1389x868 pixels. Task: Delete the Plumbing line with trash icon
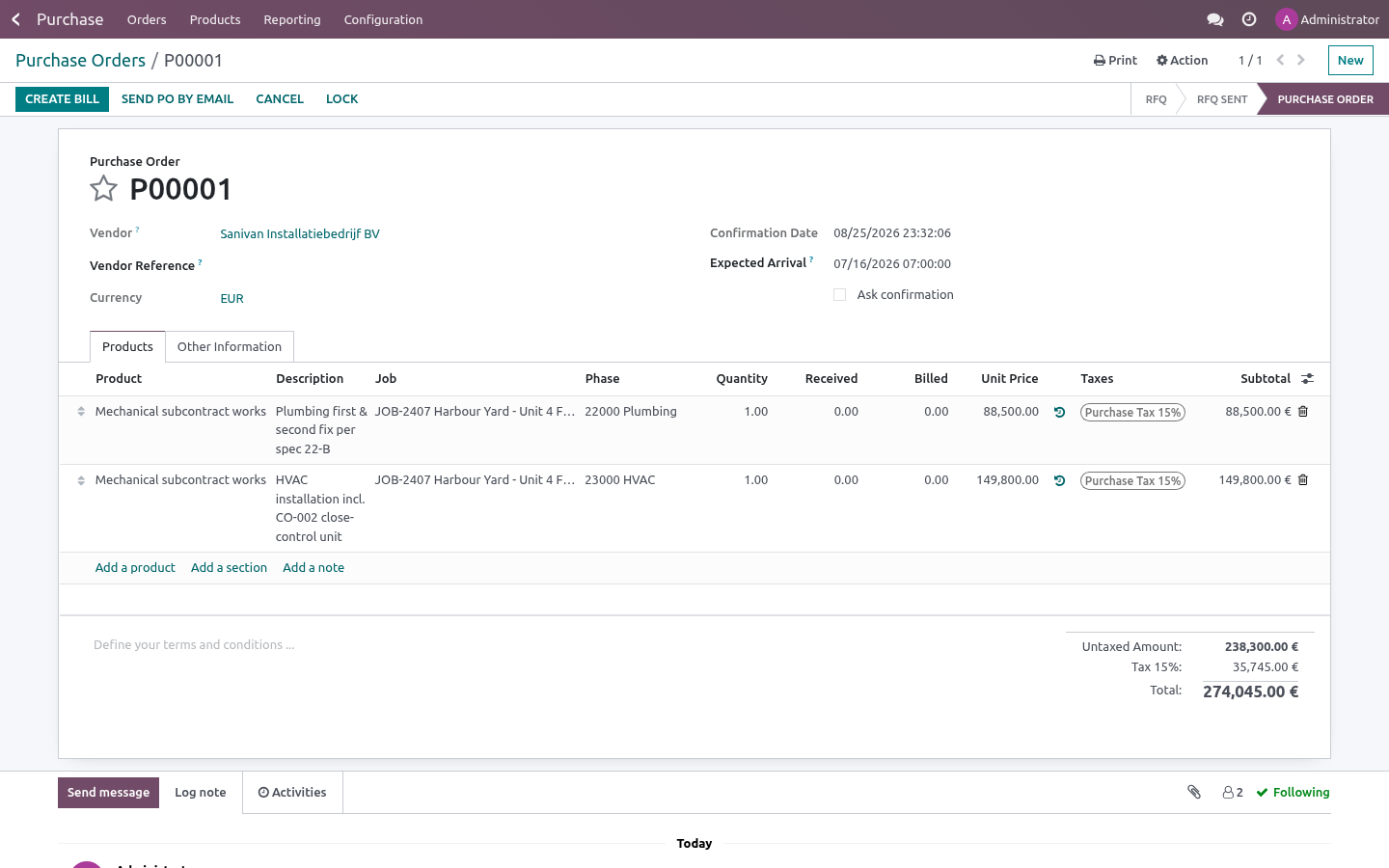coord(1303,412)
